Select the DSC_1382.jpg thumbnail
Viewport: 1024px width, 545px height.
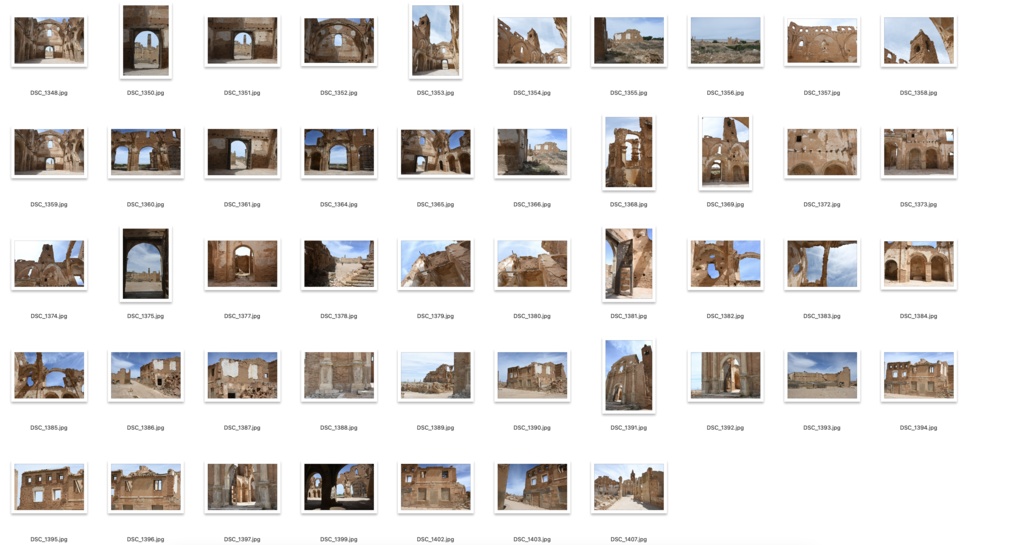click(726, 264)
